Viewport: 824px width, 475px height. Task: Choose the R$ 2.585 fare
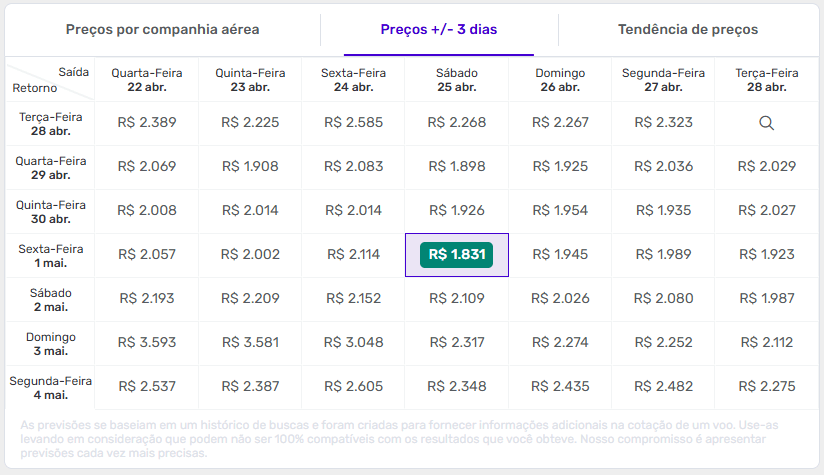353,123
